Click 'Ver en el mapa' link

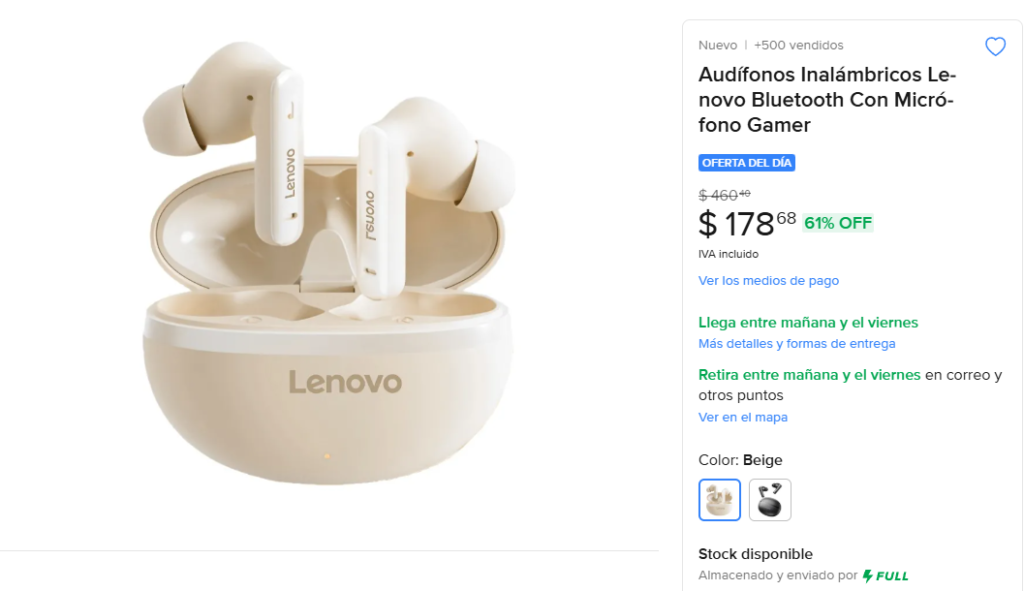click(742, 417)
